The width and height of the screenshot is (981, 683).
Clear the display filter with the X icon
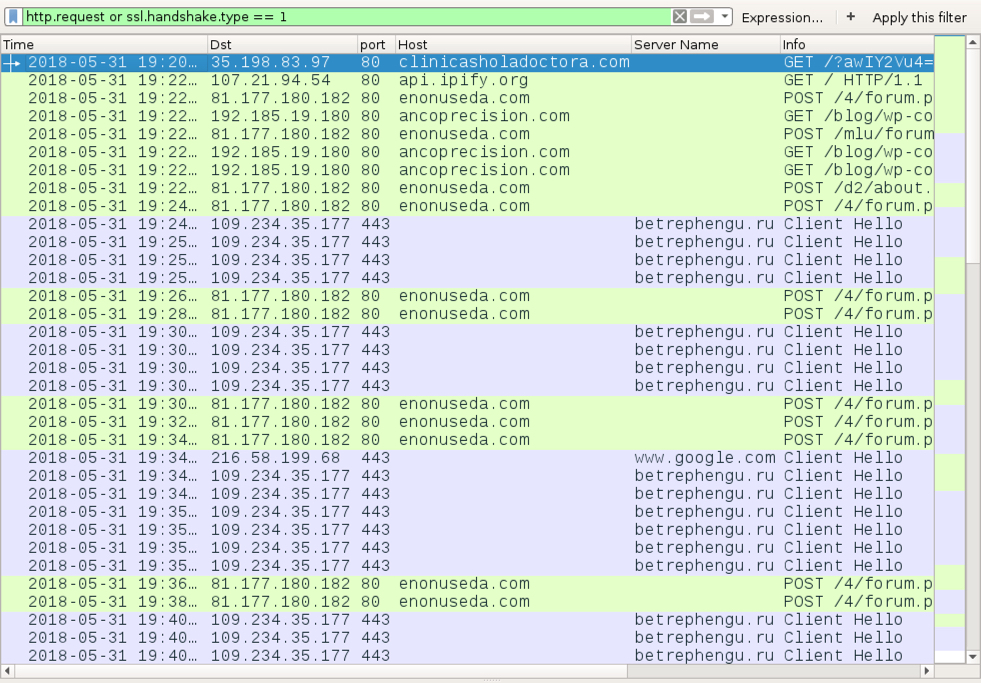click(x=679, y=17)
